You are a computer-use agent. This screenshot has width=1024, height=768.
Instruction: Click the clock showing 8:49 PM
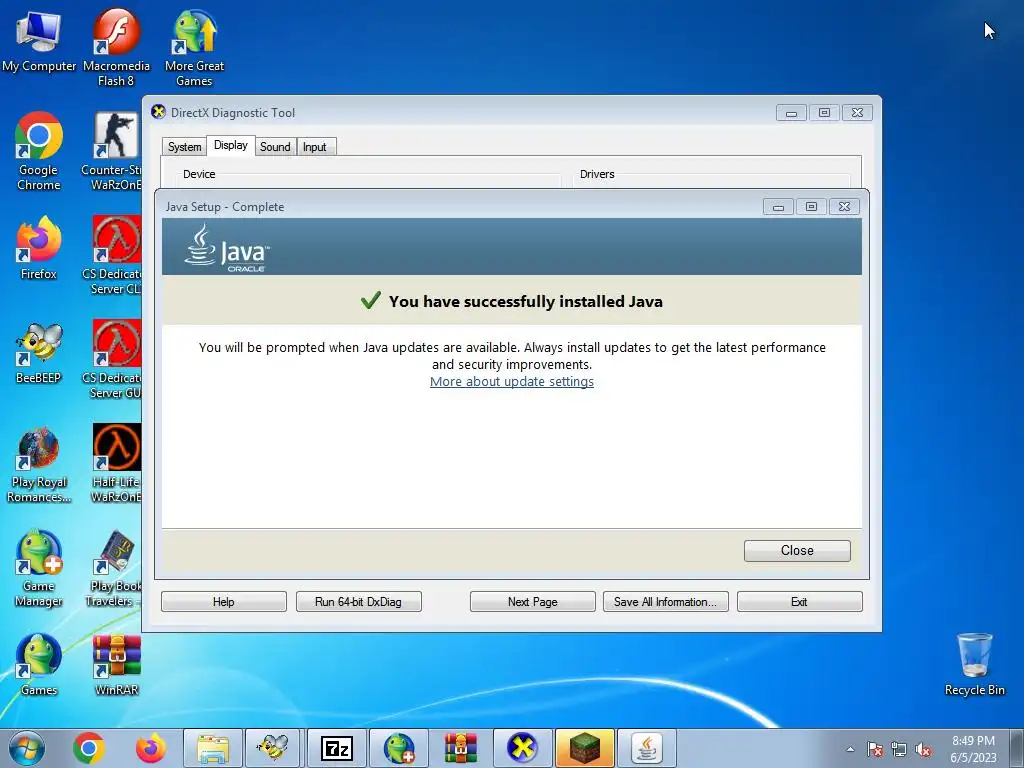(x=973, y=748)
